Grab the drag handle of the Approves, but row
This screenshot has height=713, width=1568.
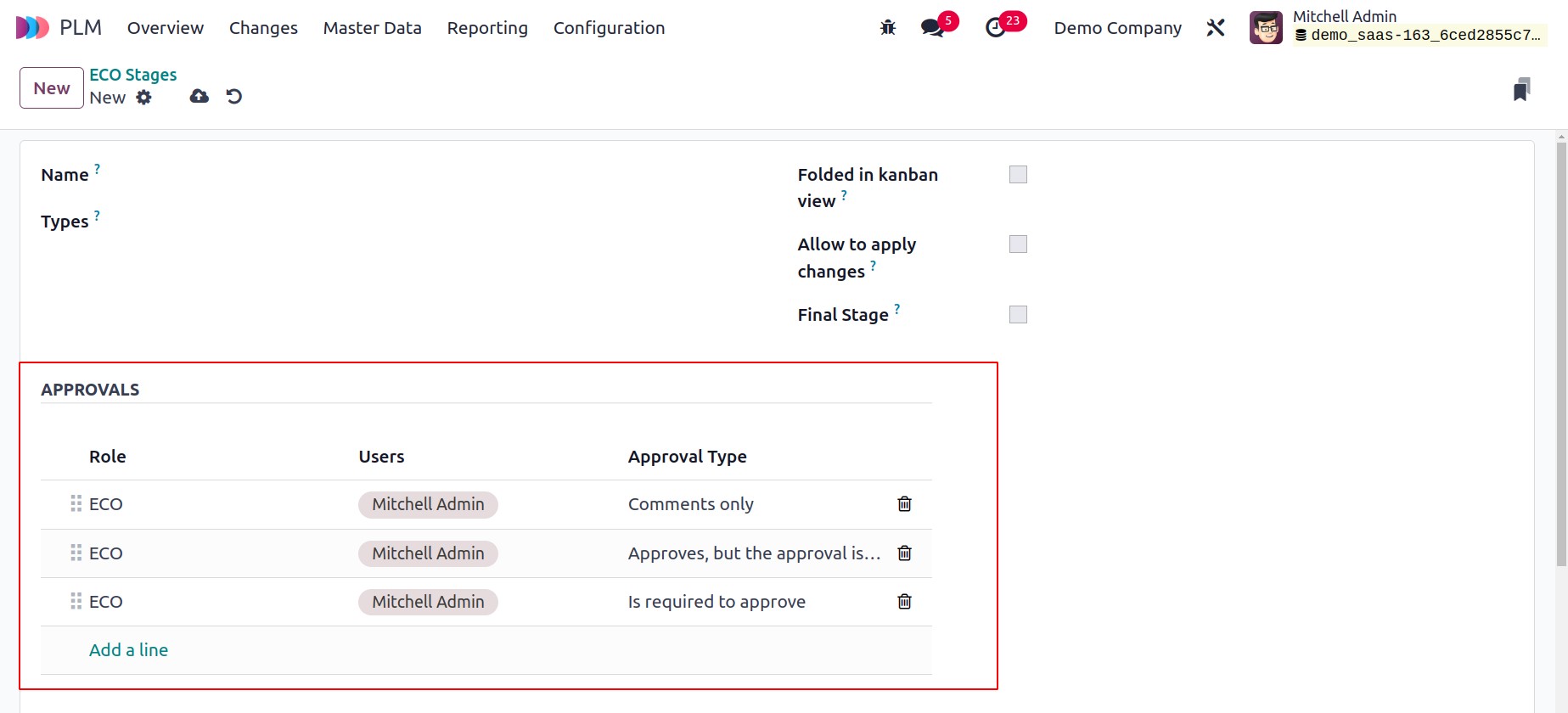[76, 553]
